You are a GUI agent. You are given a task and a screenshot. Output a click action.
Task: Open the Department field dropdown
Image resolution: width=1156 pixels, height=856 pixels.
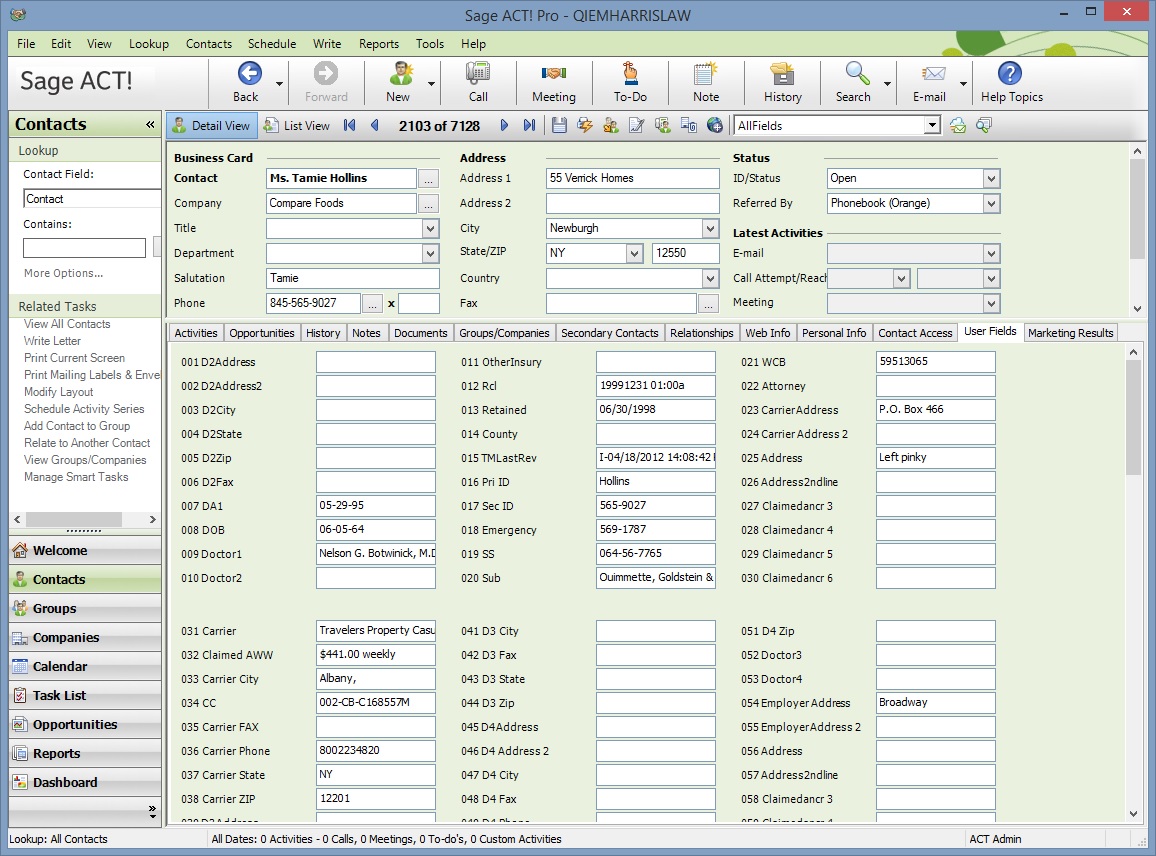click(431, 254)
